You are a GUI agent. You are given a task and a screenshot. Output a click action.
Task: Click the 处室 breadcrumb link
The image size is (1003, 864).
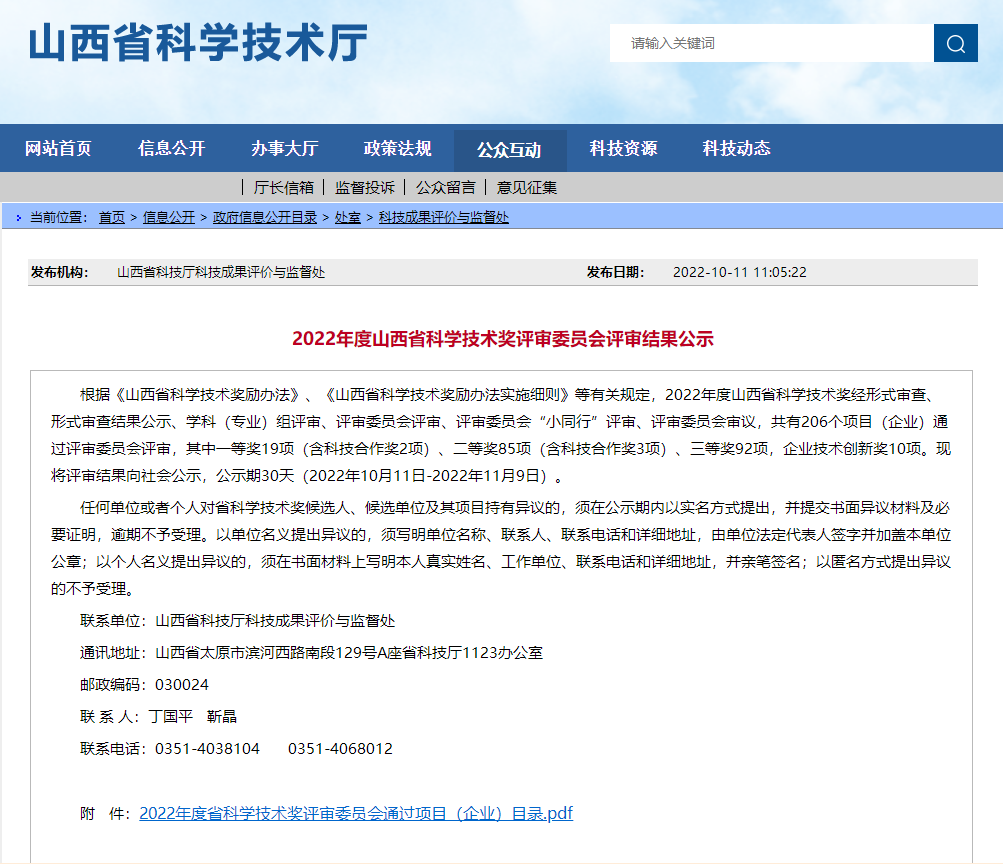coord(347,217)
